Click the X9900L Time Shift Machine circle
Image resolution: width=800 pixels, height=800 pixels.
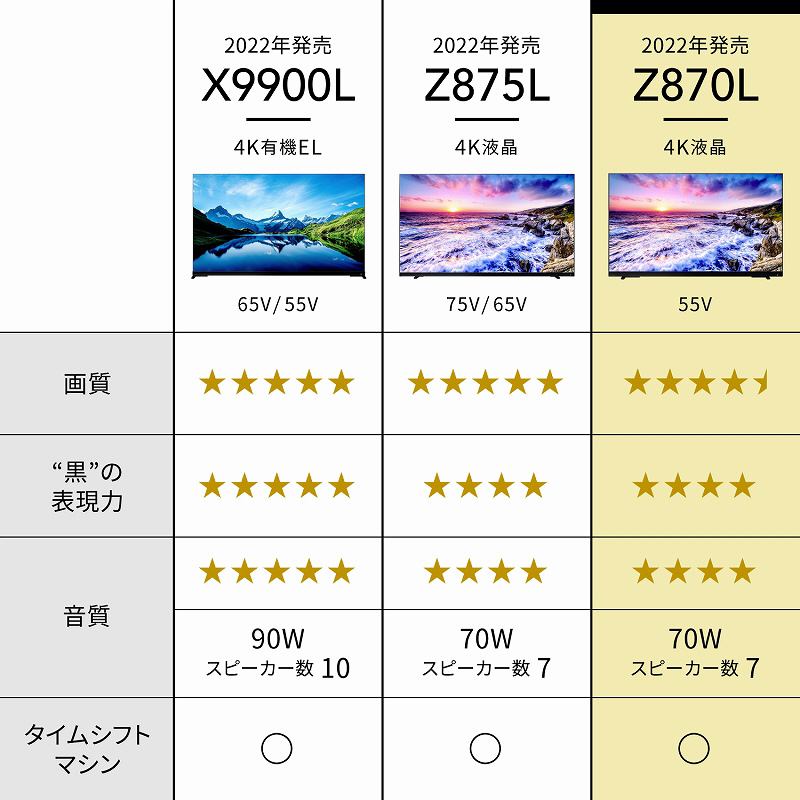point(276,747)
